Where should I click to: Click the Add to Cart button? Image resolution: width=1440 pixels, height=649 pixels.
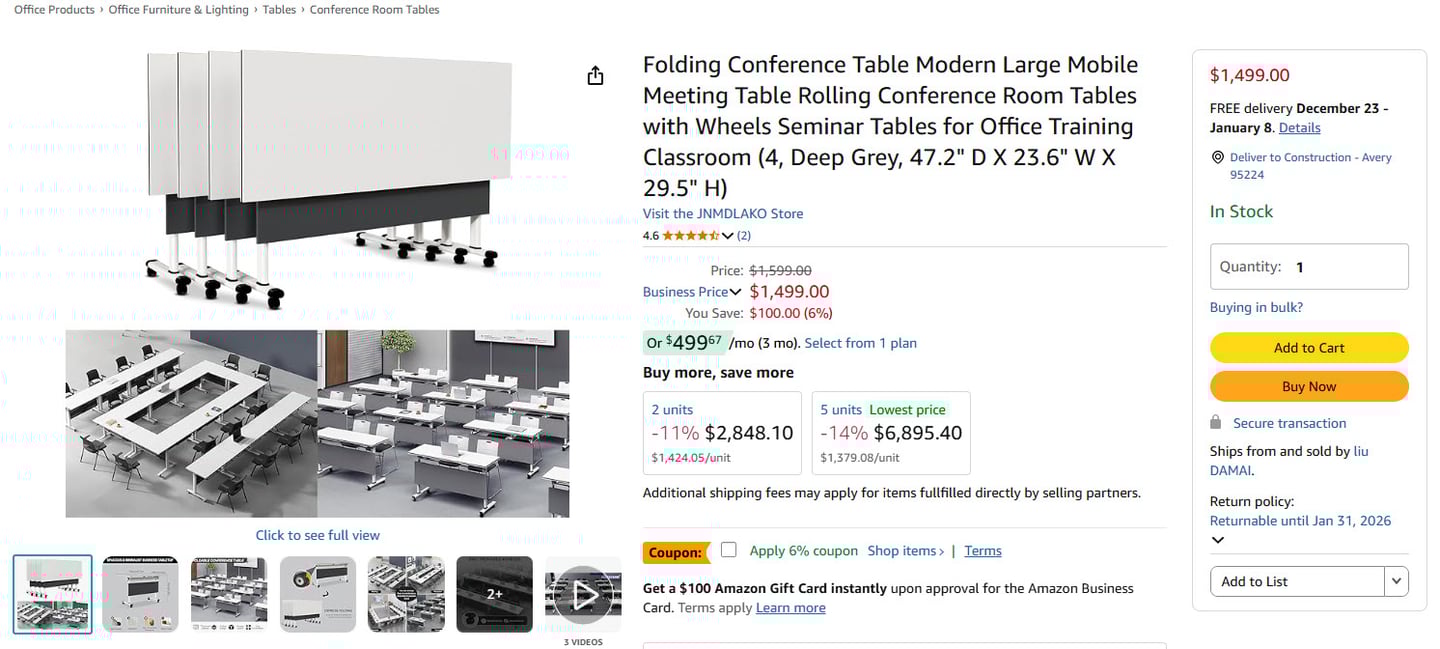click(x=1308, y=348)
